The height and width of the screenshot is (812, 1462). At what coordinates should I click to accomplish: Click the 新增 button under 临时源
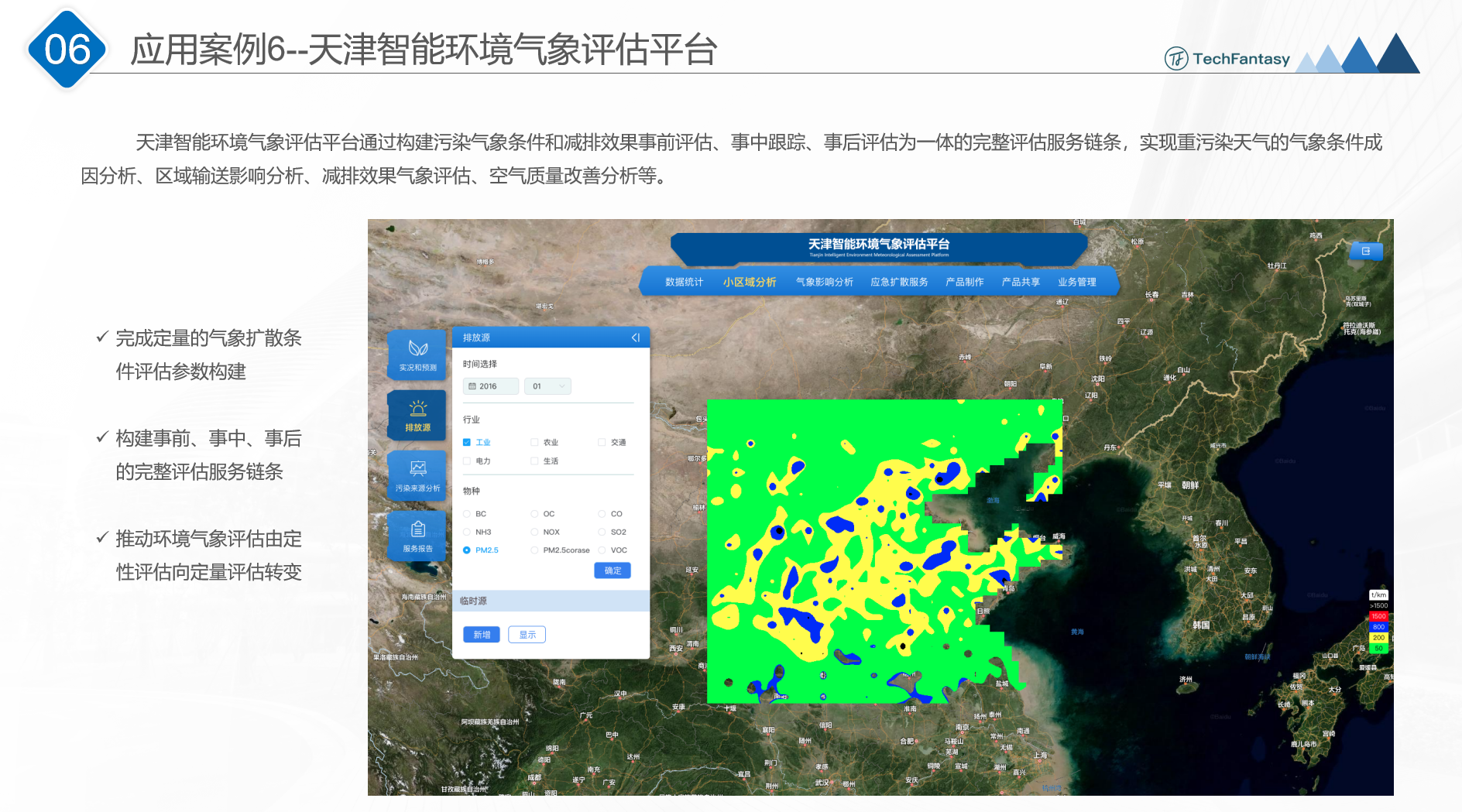click(482, 635)
